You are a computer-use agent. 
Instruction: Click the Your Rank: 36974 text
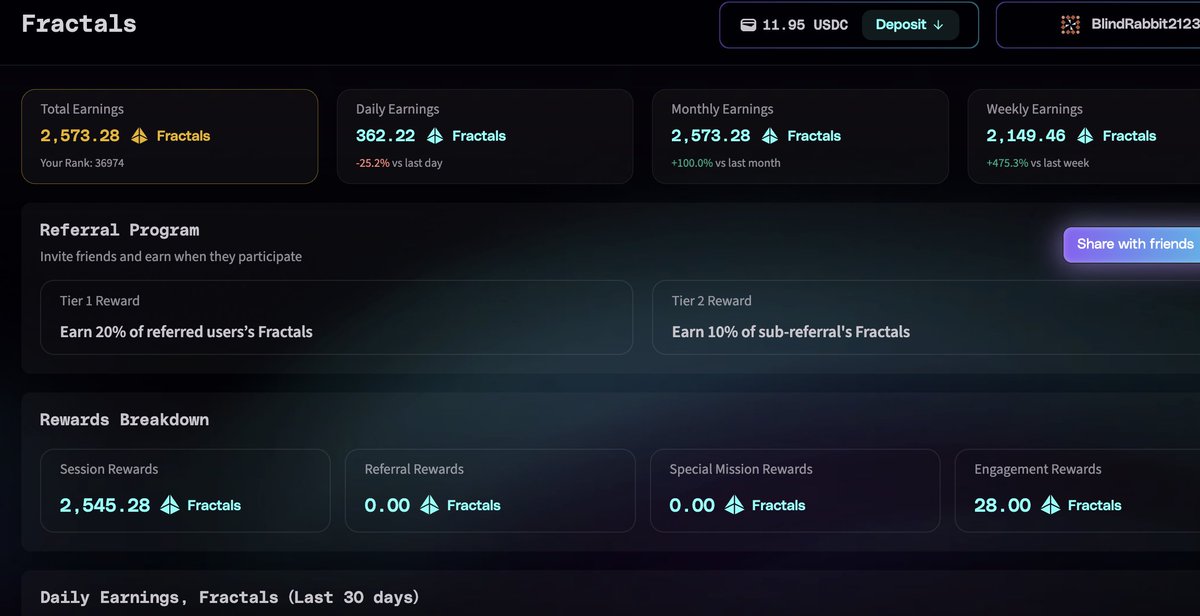[x=82, y=163]
